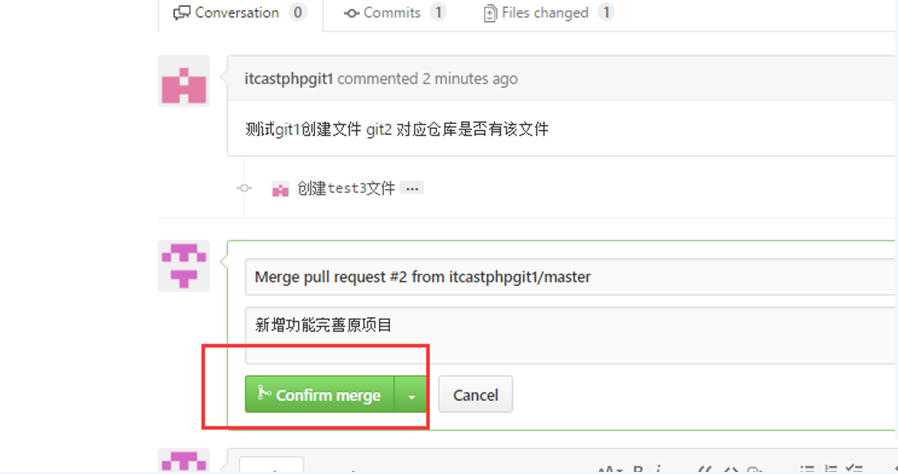Viewport: 898px width, 474px height.
Task: Open the 创建test3文件 commit link
Action: (346, 188)
